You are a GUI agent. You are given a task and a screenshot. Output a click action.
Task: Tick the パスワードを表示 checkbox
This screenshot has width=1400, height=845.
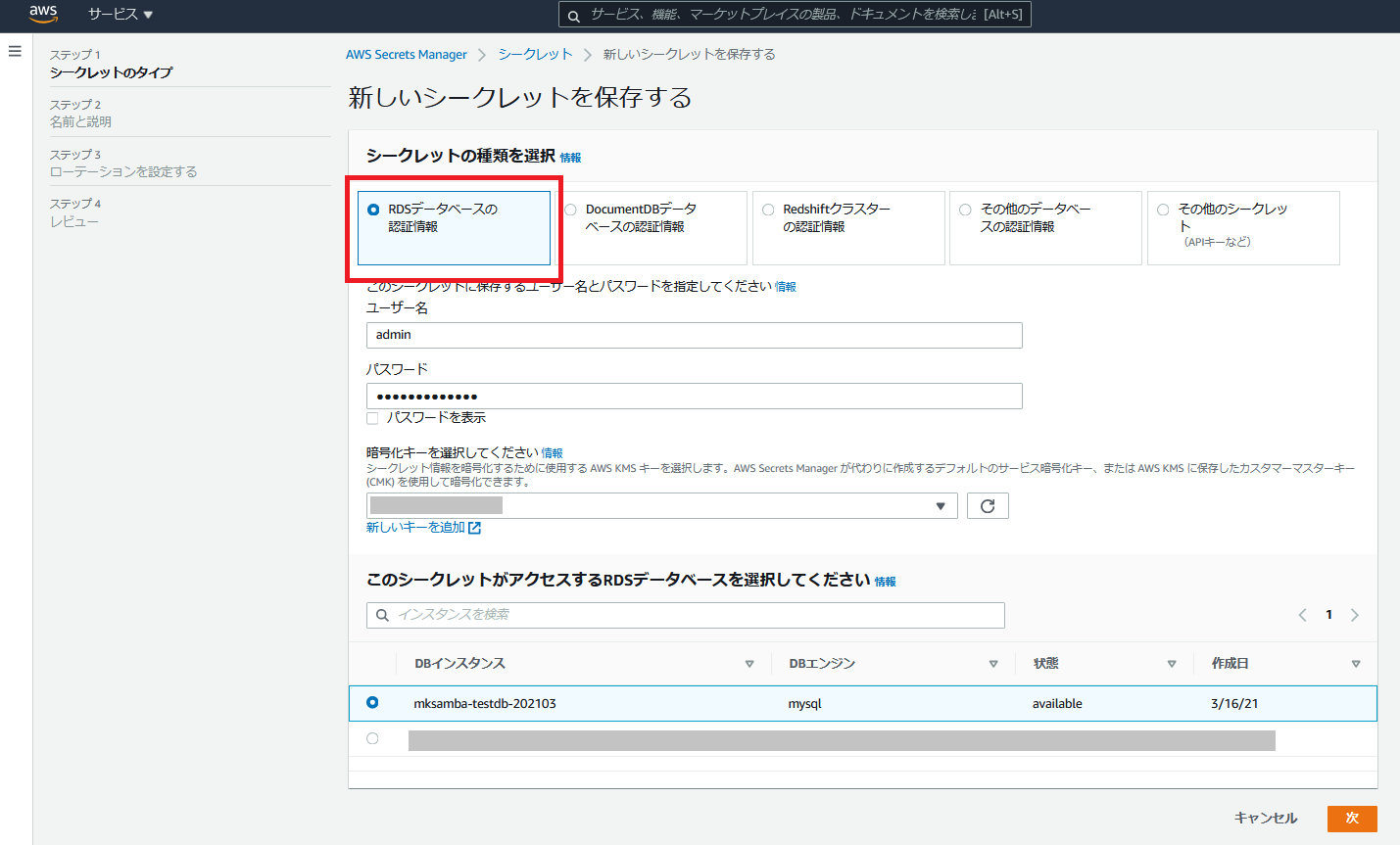click(x=372, y=418)
